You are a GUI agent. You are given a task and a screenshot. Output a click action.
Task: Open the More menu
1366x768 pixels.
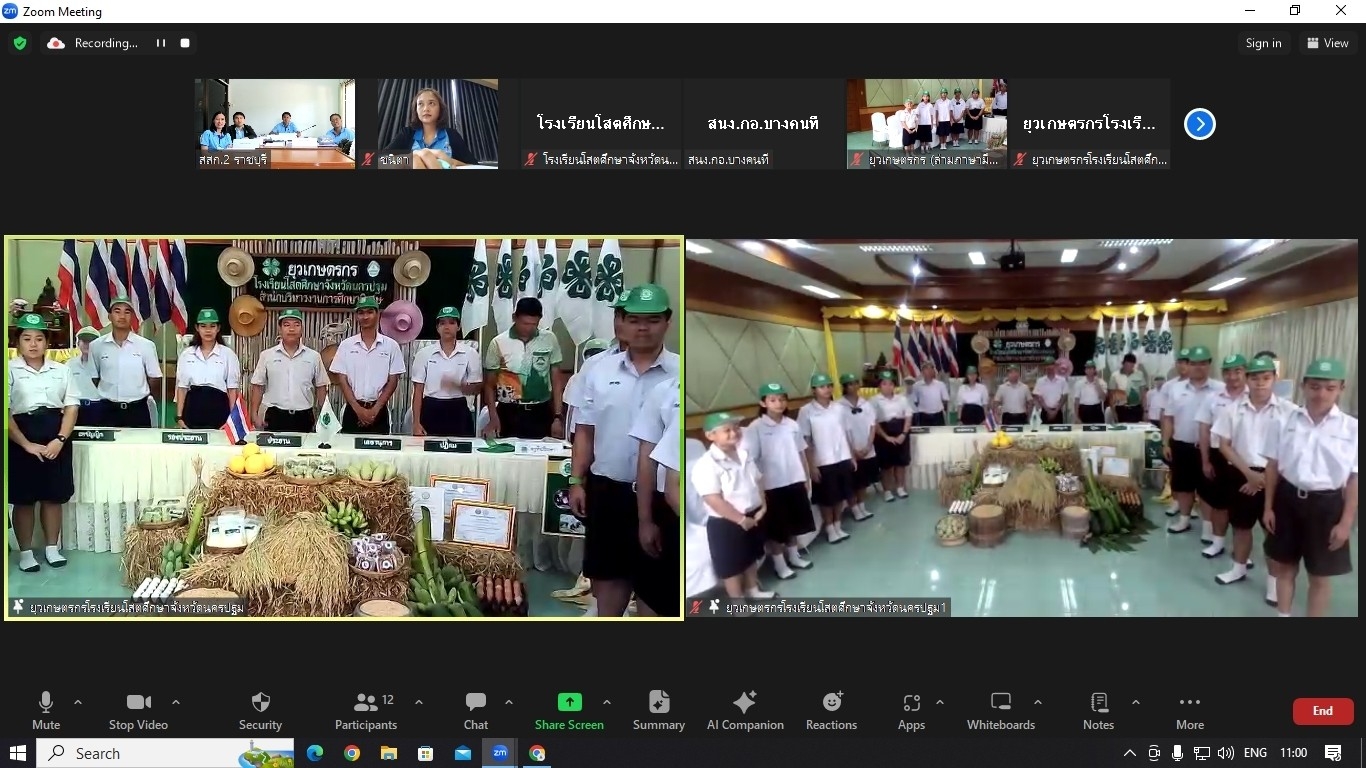pos(1189,710)
